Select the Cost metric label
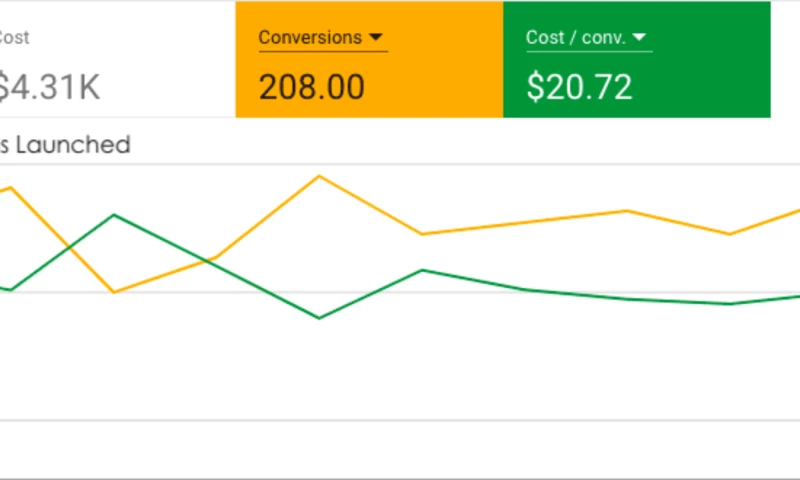800x480 pixels. pos(14,38)
